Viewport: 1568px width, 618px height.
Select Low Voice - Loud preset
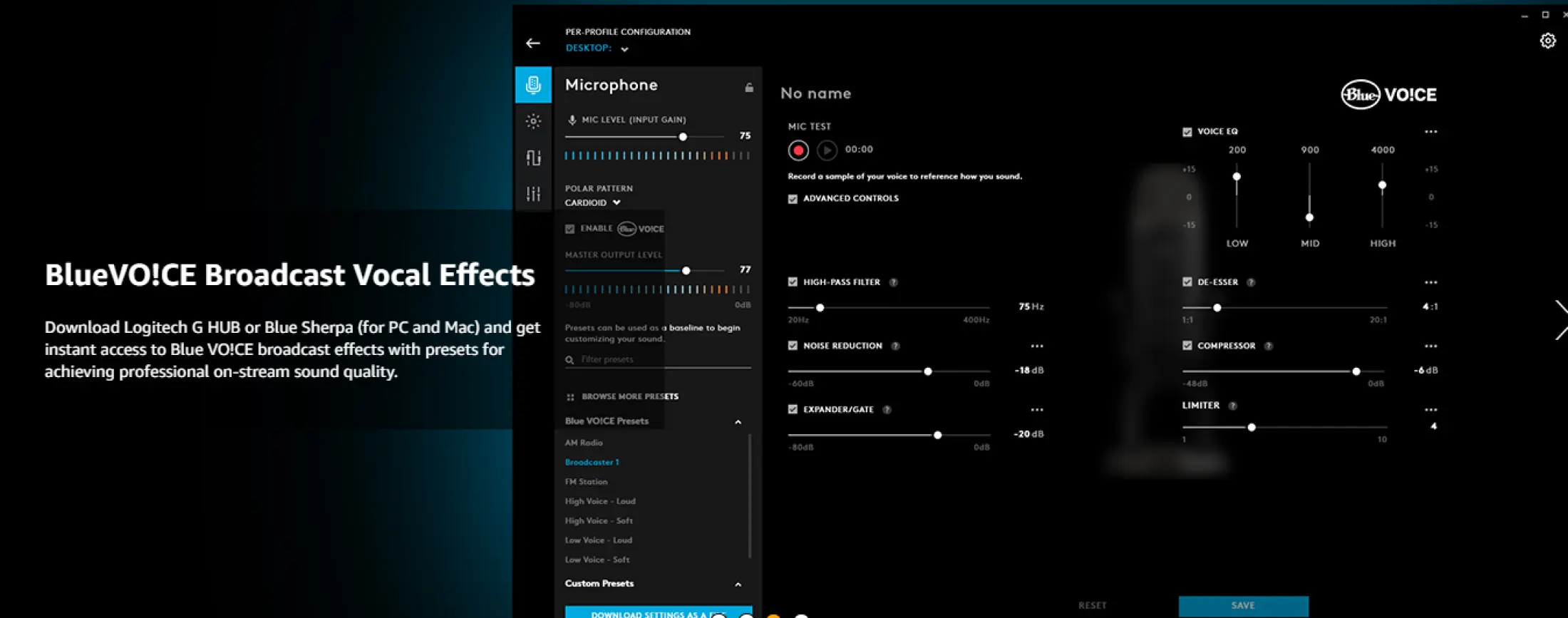pos(598,540)
